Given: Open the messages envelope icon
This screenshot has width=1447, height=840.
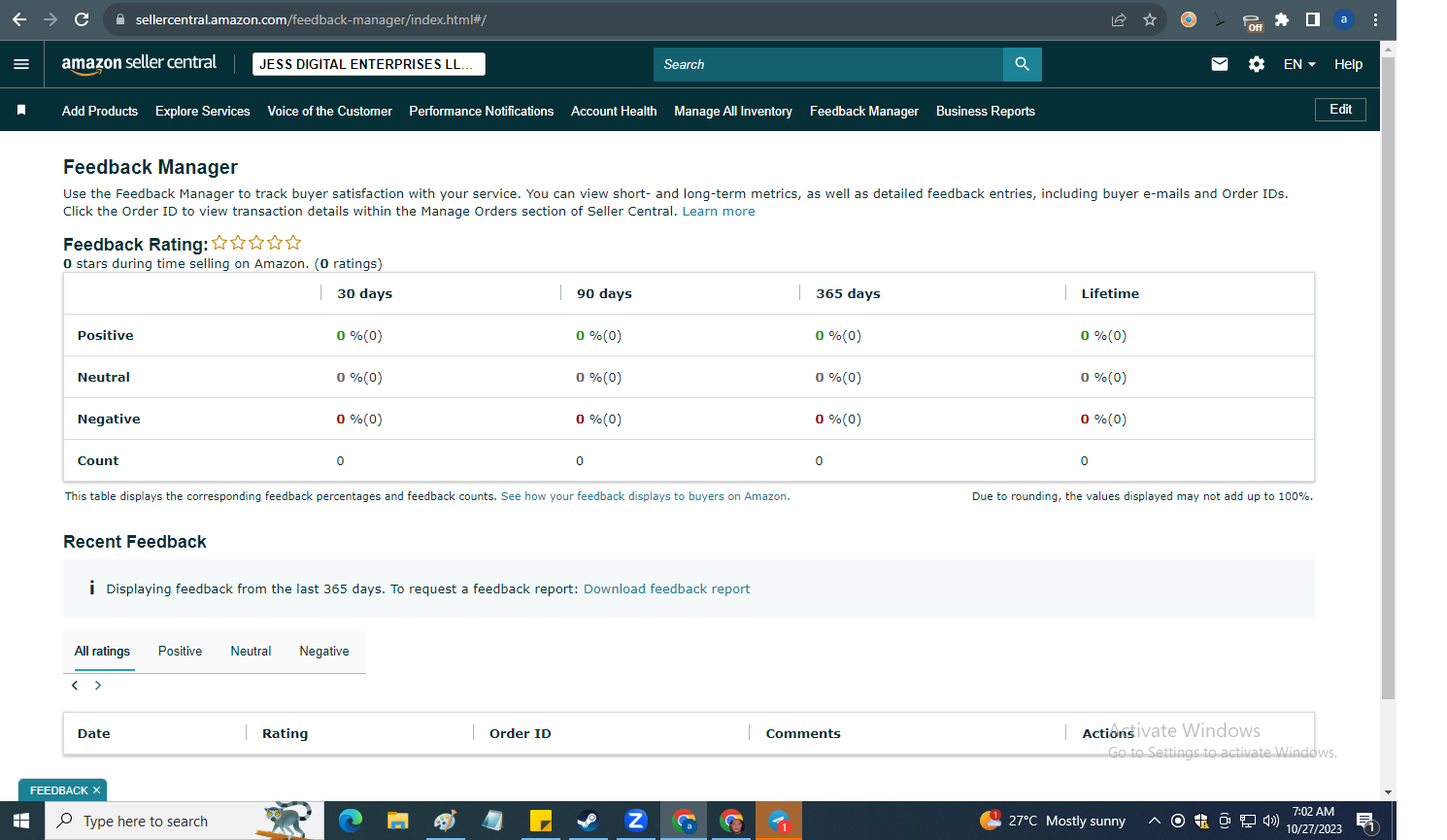Looking at the screenshot, I should 1220,64.
